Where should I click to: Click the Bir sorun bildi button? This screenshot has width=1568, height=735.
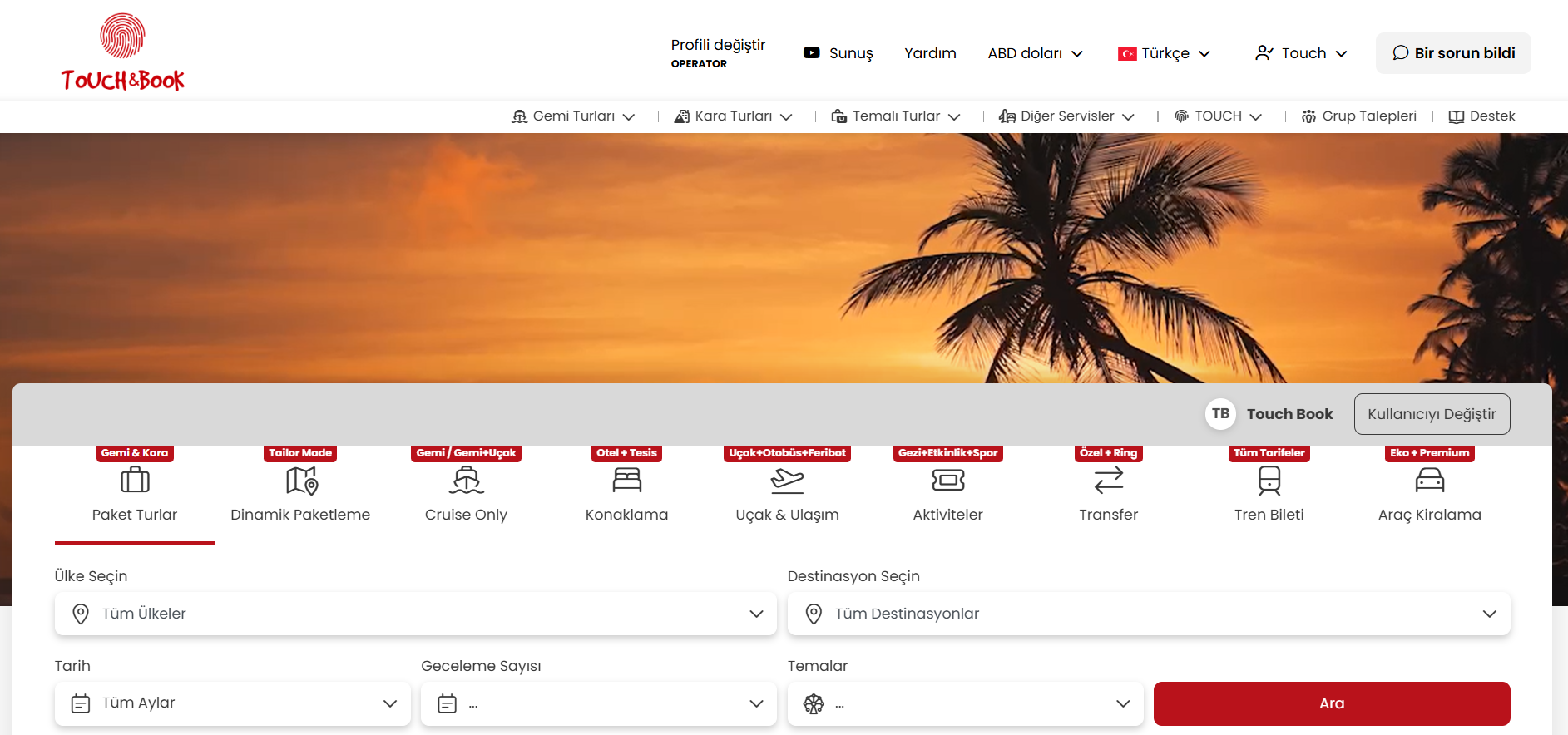coord(1453,53)
